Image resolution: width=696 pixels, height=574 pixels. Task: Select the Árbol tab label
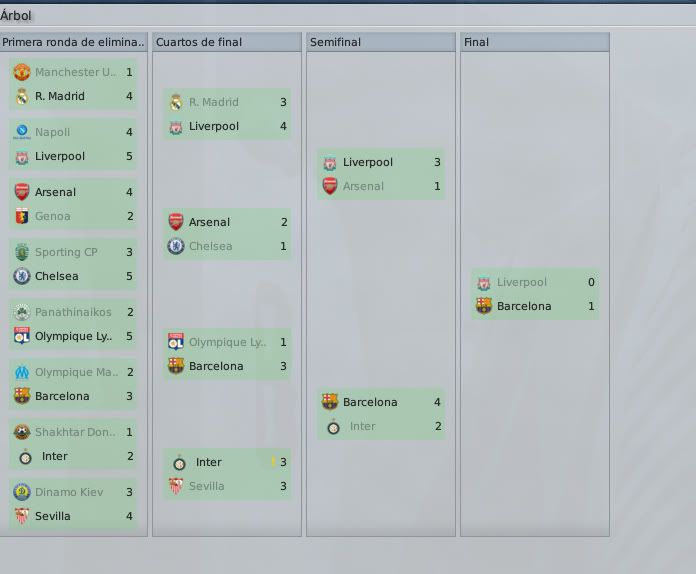coord(16,16)
